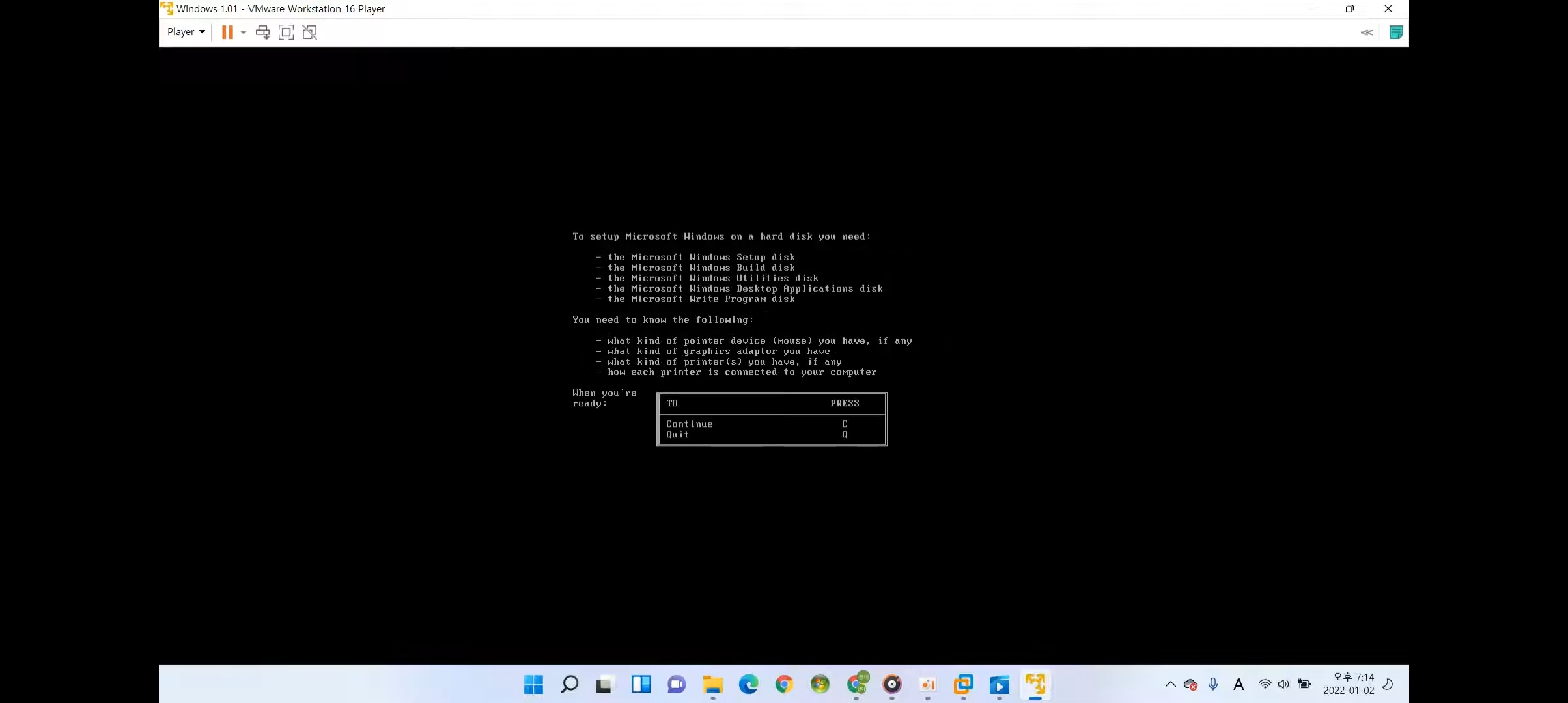Minimize the VMware Player window
This screenshot has width=1568, height=703.
(x=1312, y=8)
